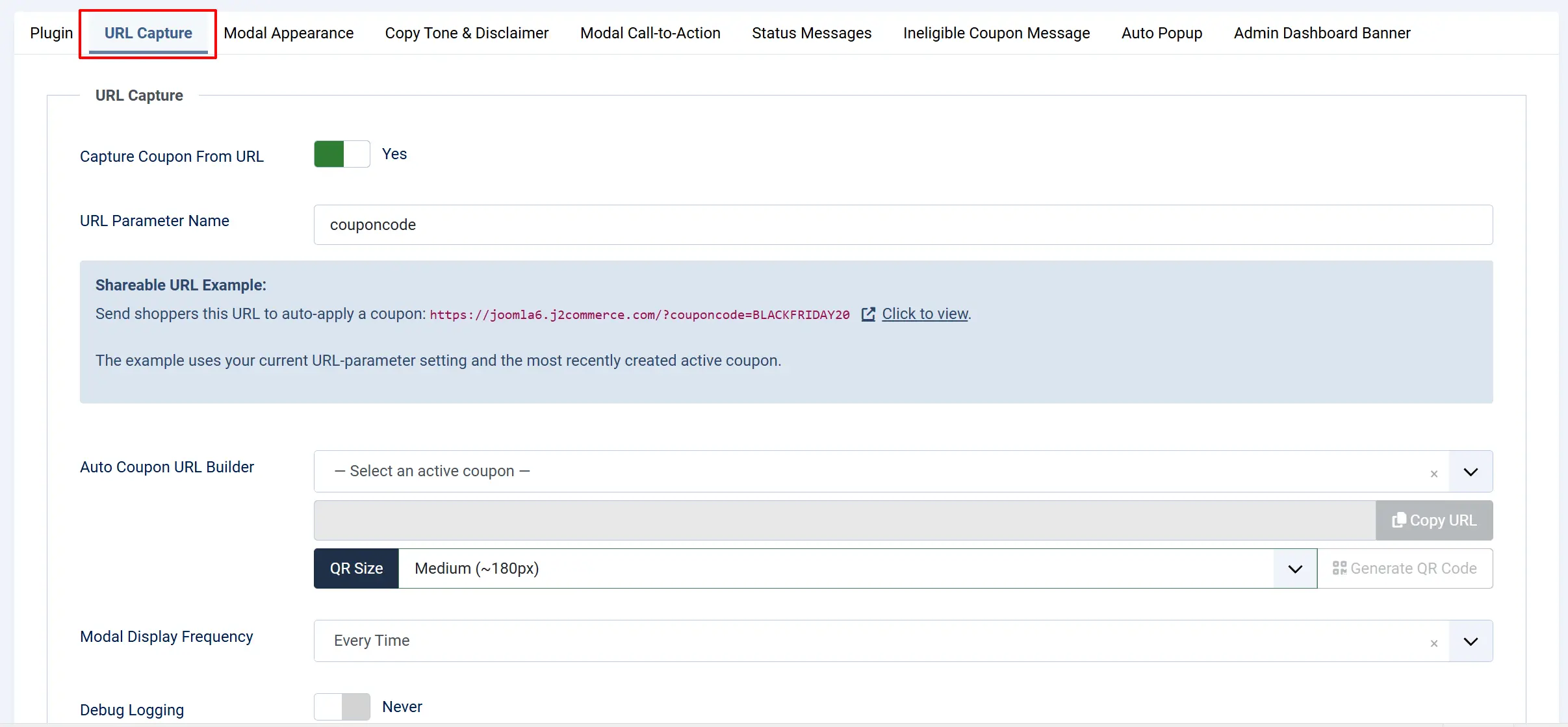Open the Copy Tone & Disclaimer tab

tap(467, 33)
